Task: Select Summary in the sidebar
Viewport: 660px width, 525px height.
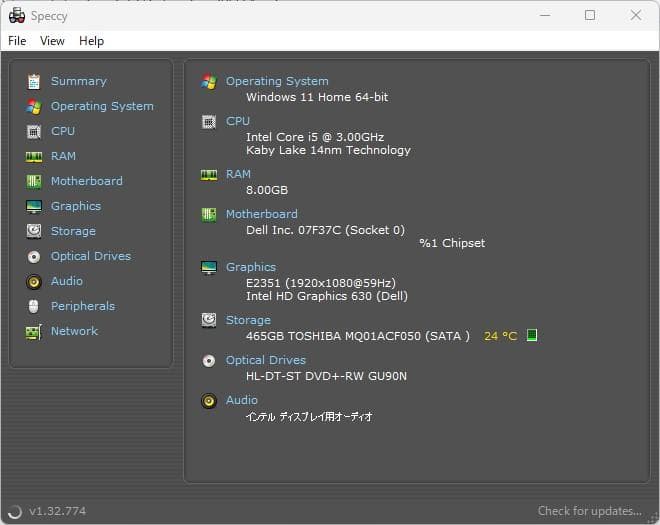Action: (79, 81)
